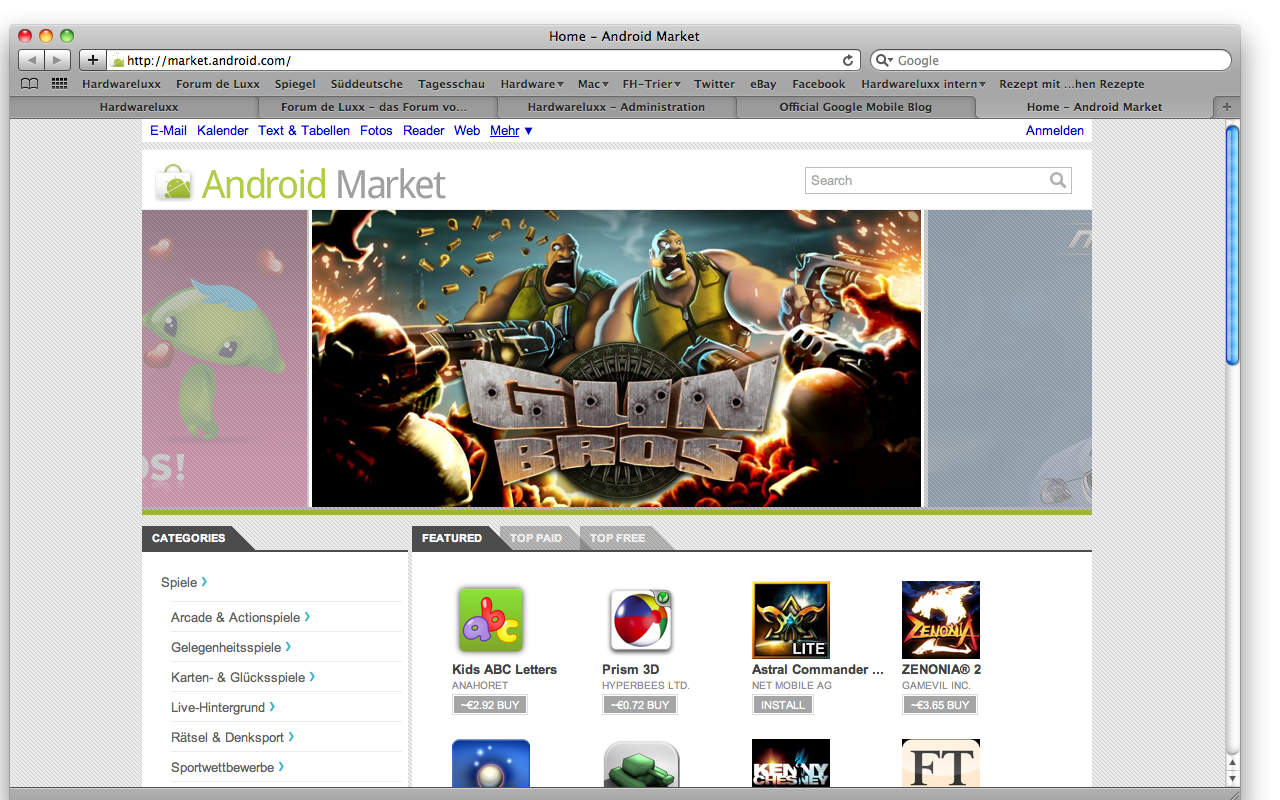Viewport: 1280px width, 800px height.
Task: Click the add bookmark plus button
Action: pos(92,60)
